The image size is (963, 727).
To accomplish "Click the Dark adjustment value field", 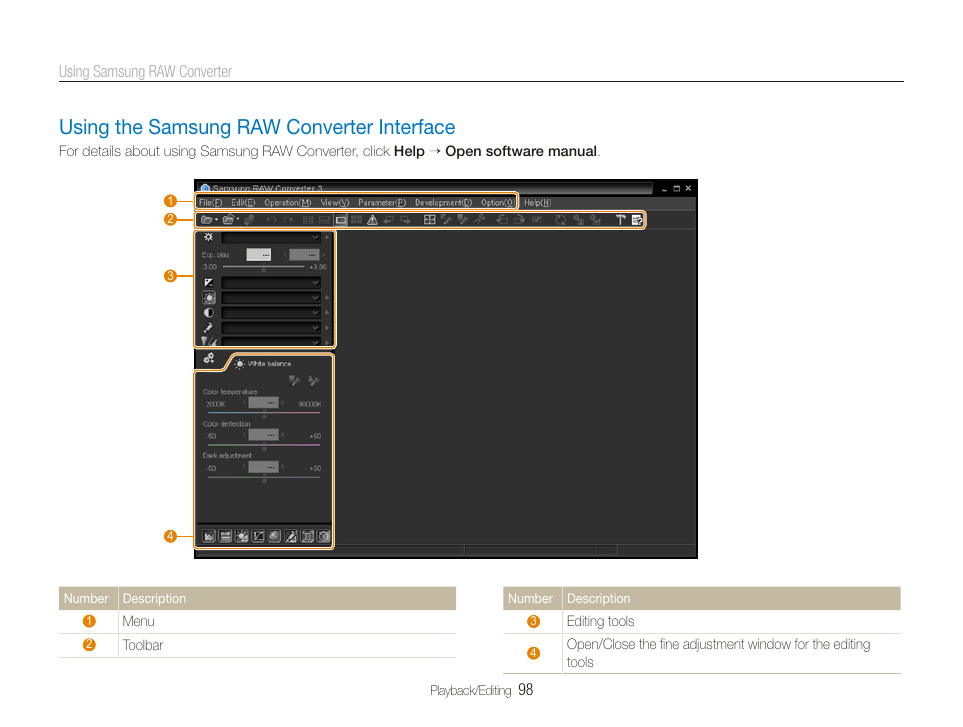I will (x=263, y=467).
